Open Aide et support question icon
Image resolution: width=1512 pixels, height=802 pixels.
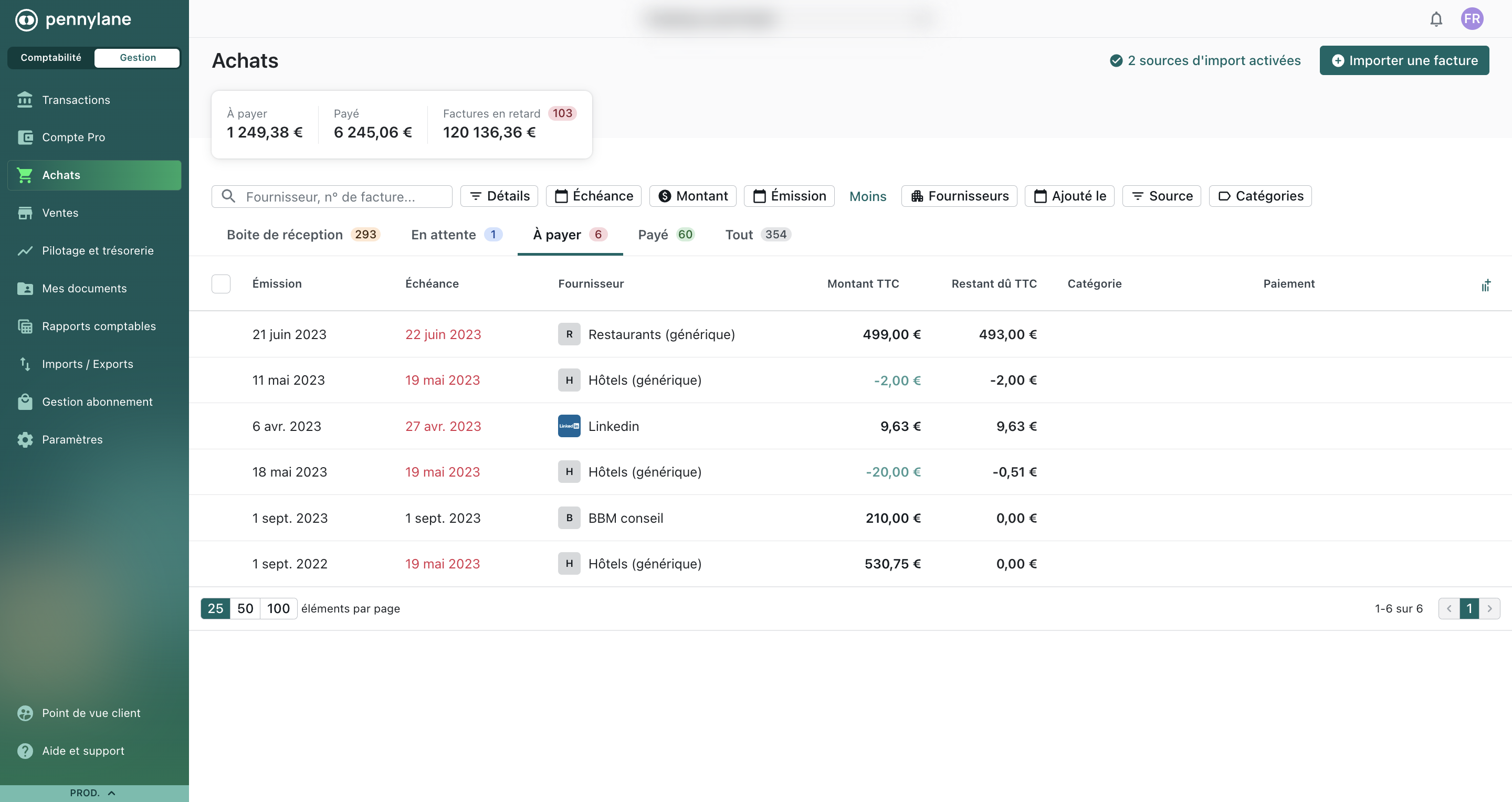click(x=25, y=751)
